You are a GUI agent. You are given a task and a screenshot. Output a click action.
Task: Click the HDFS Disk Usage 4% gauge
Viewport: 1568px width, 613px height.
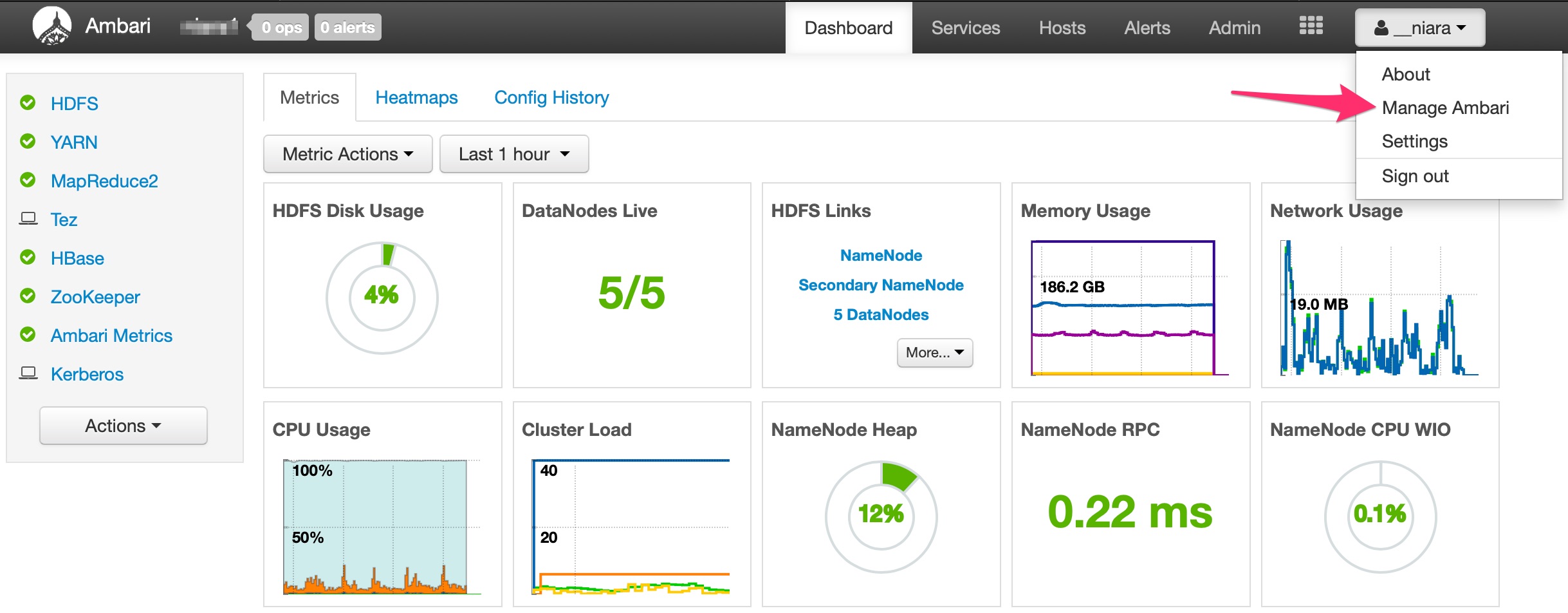pyautogui.click(x=382, y=297)
